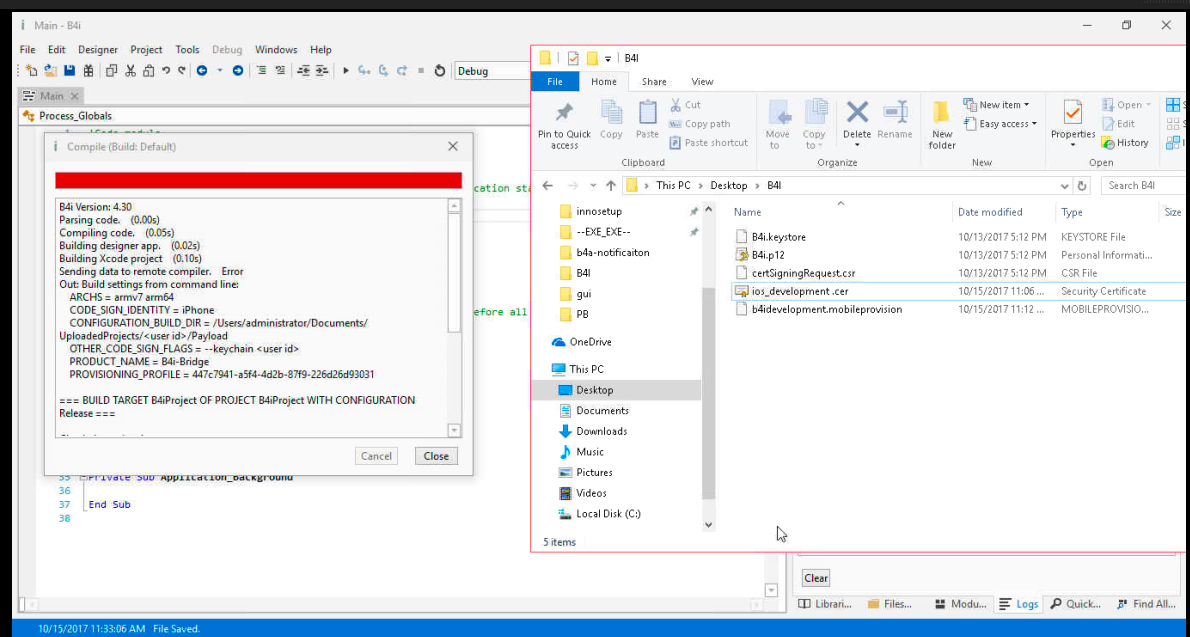Click the Delete X icon in Explorer ribbon

(x=857, y=112)
